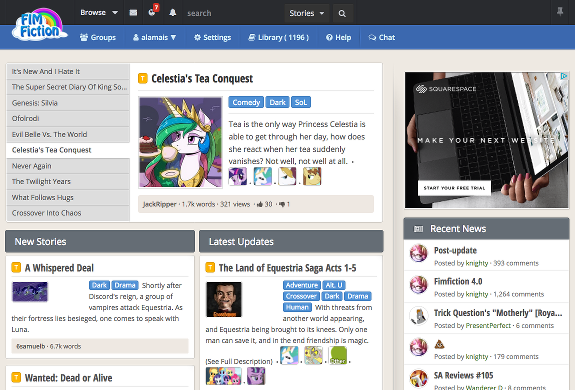Viewport: 575px width, 390px height.
Task: Click the AdChoices icon on Squarespace ad
Action: pos(564,76)
